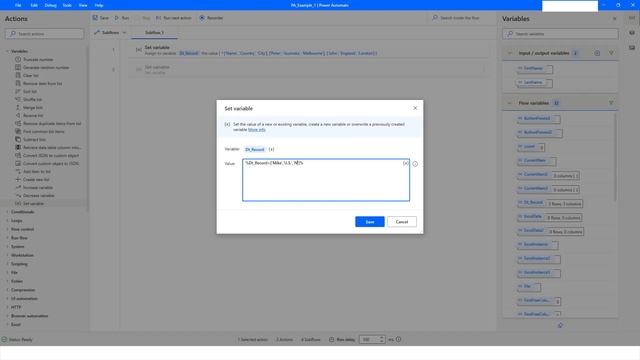Select Merge lists action
This screenshot has width=640, height=360.
coord(33,108)
